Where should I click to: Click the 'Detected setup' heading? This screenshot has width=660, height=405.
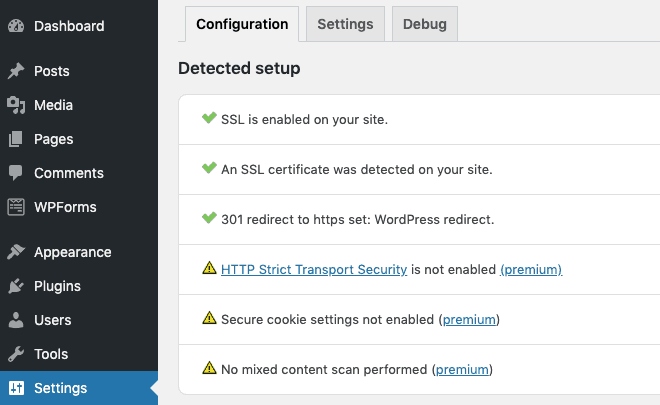pos(239,68)
